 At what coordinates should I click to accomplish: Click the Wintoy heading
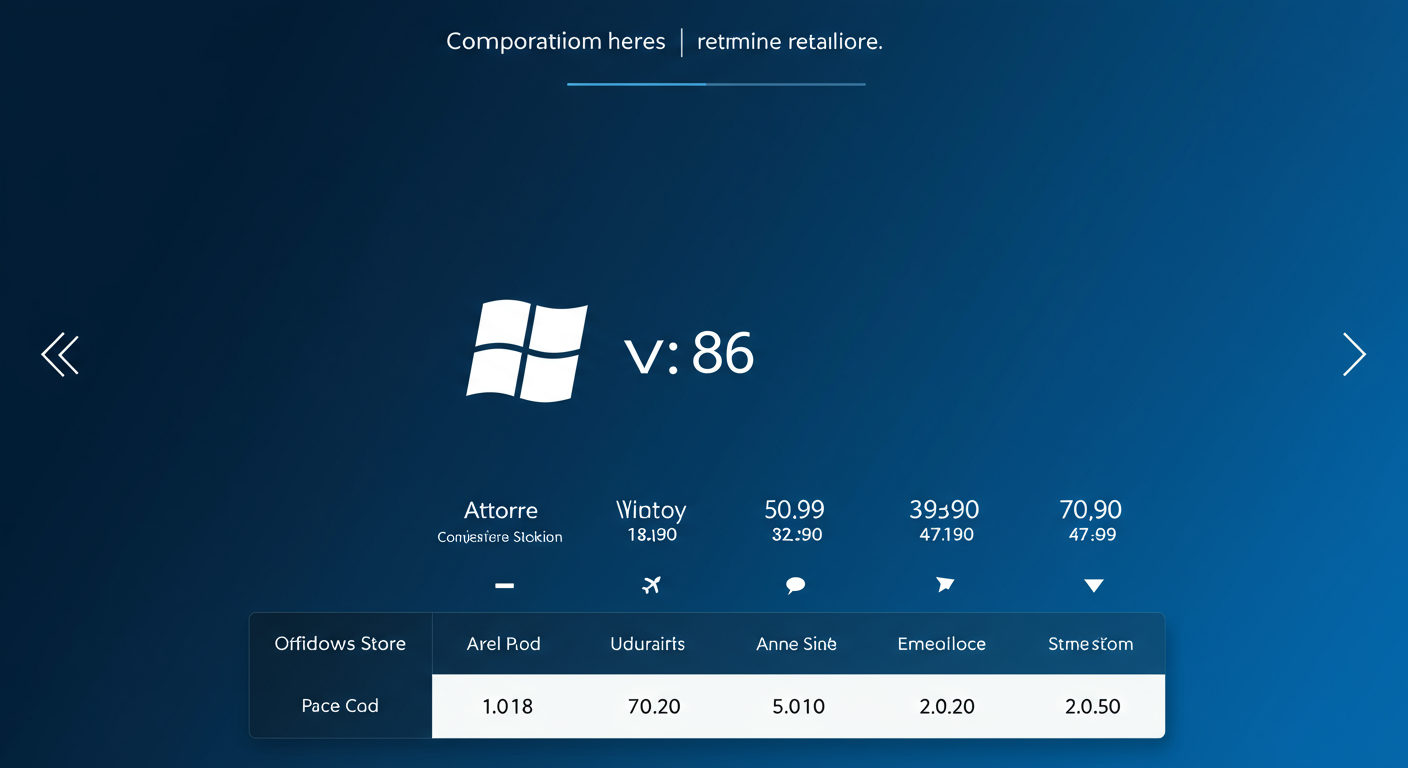[652, 511]
